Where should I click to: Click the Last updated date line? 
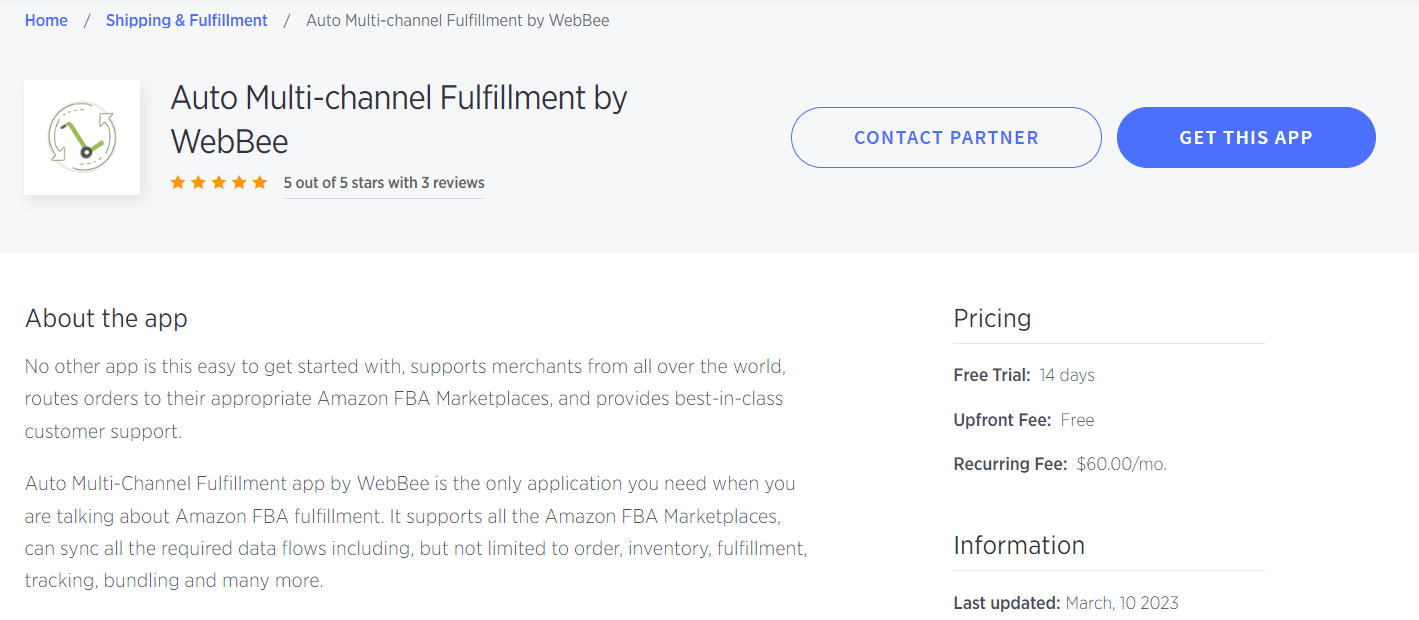pyautogui.click(x=1066, y=603)
